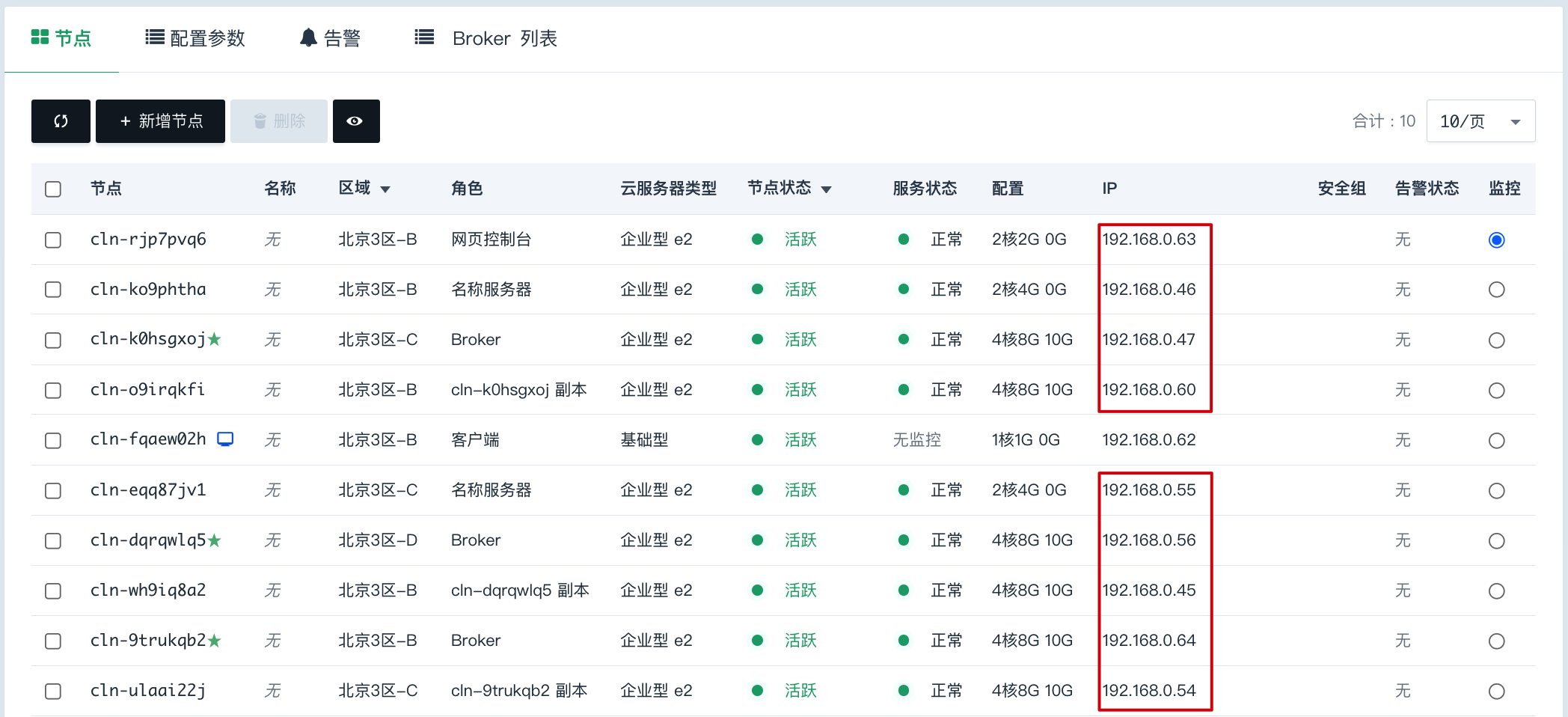The width and height of the screenshot is (1568, 717).
Task: Open the 10/页 page size dropdown
Action: (1480, 121)
